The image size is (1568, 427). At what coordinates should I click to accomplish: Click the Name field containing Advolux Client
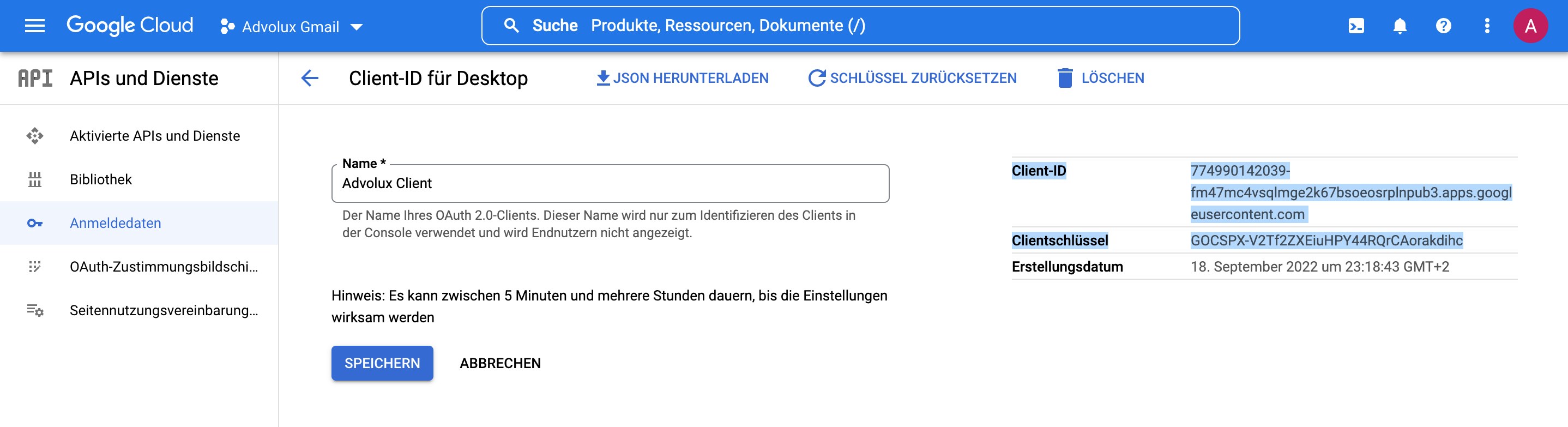(610, 183)
